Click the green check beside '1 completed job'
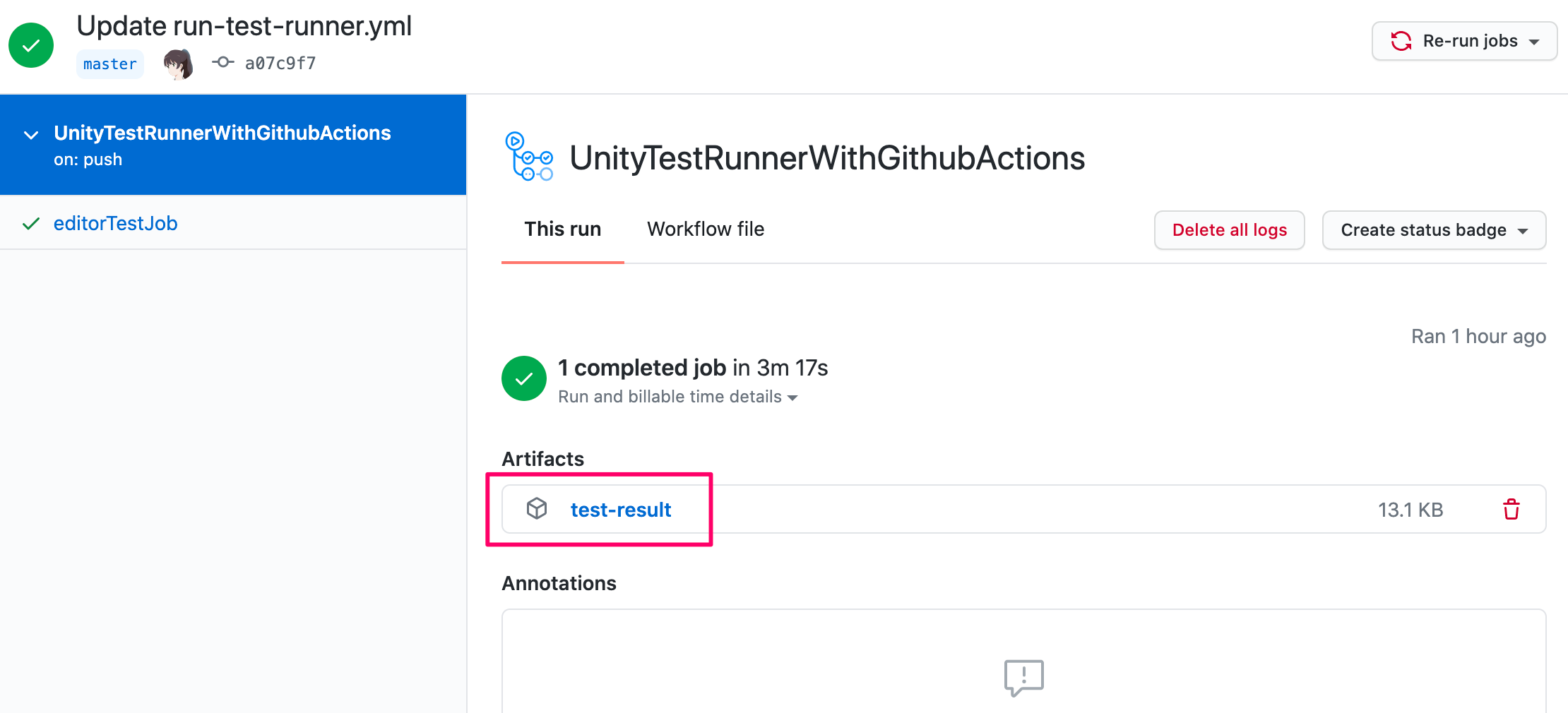 (524, 378)
